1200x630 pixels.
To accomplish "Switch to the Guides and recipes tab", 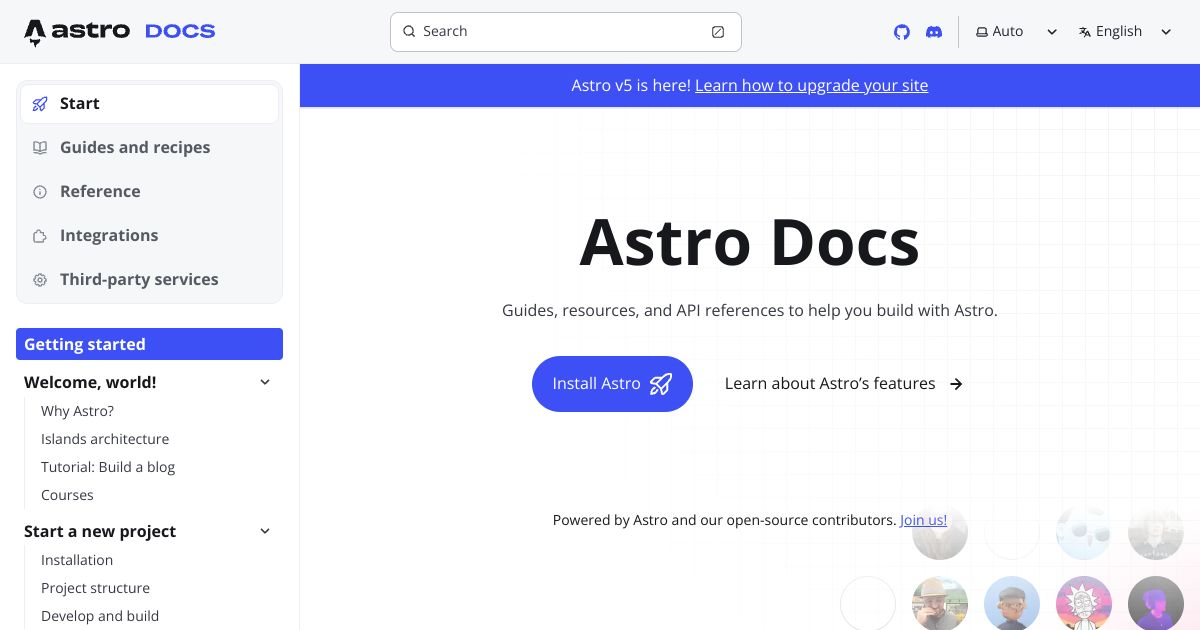I will pos(149,148).
